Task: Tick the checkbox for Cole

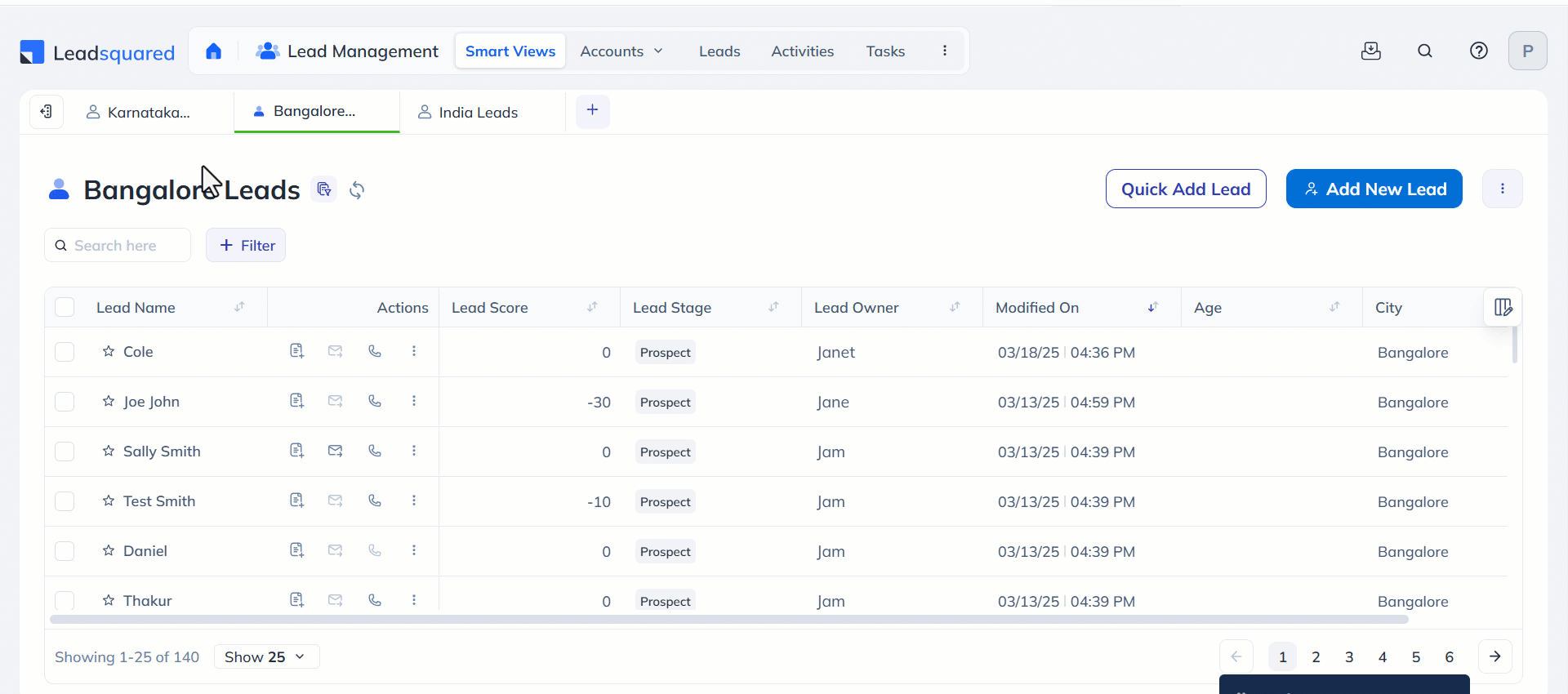Action: 65,352
